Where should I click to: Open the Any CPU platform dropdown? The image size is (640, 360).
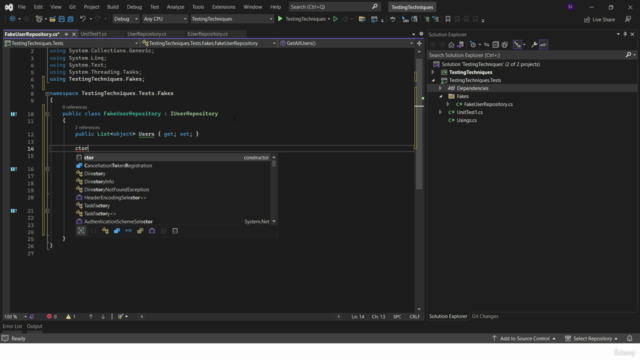pos(164,19)
